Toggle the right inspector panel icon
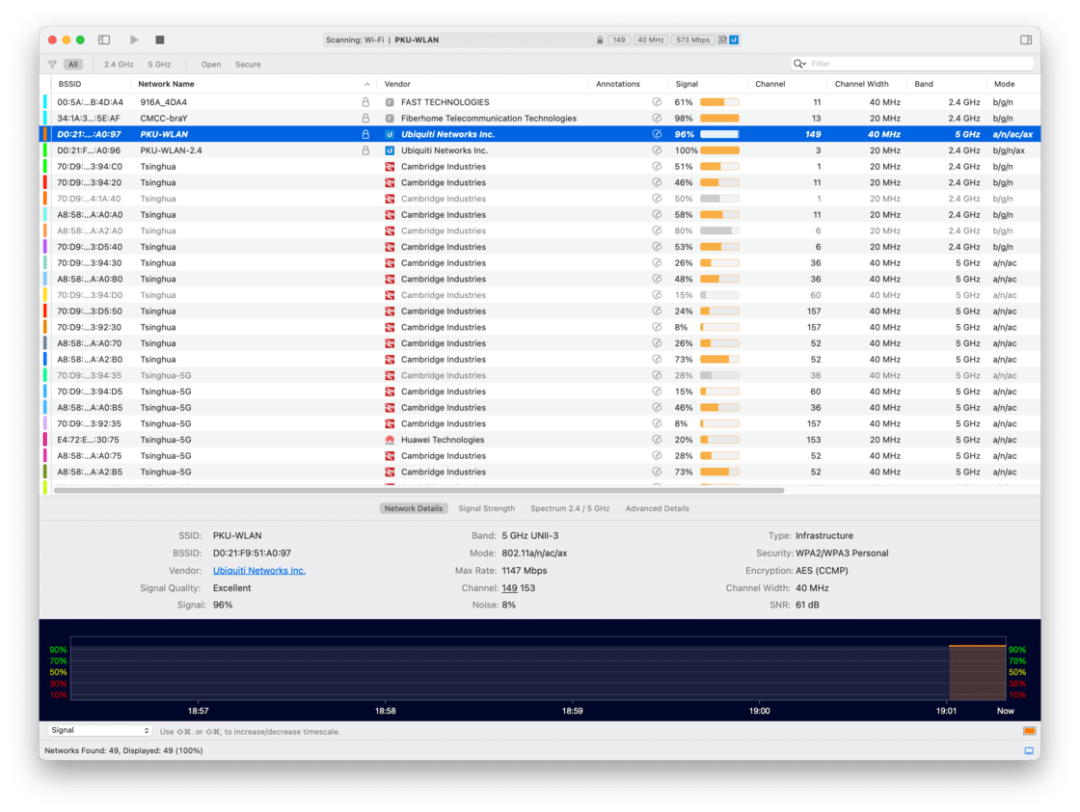The width and height of the screenshot is (1080, 812). coord(1026,40)
